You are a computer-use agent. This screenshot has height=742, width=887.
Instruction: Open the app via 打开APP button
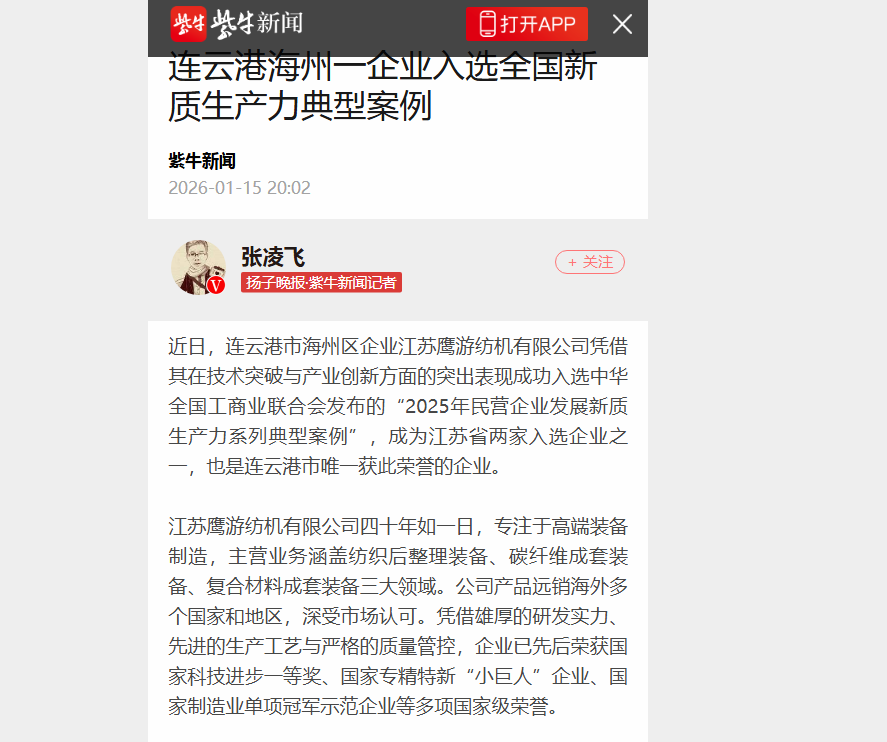(x=527, y=24)
